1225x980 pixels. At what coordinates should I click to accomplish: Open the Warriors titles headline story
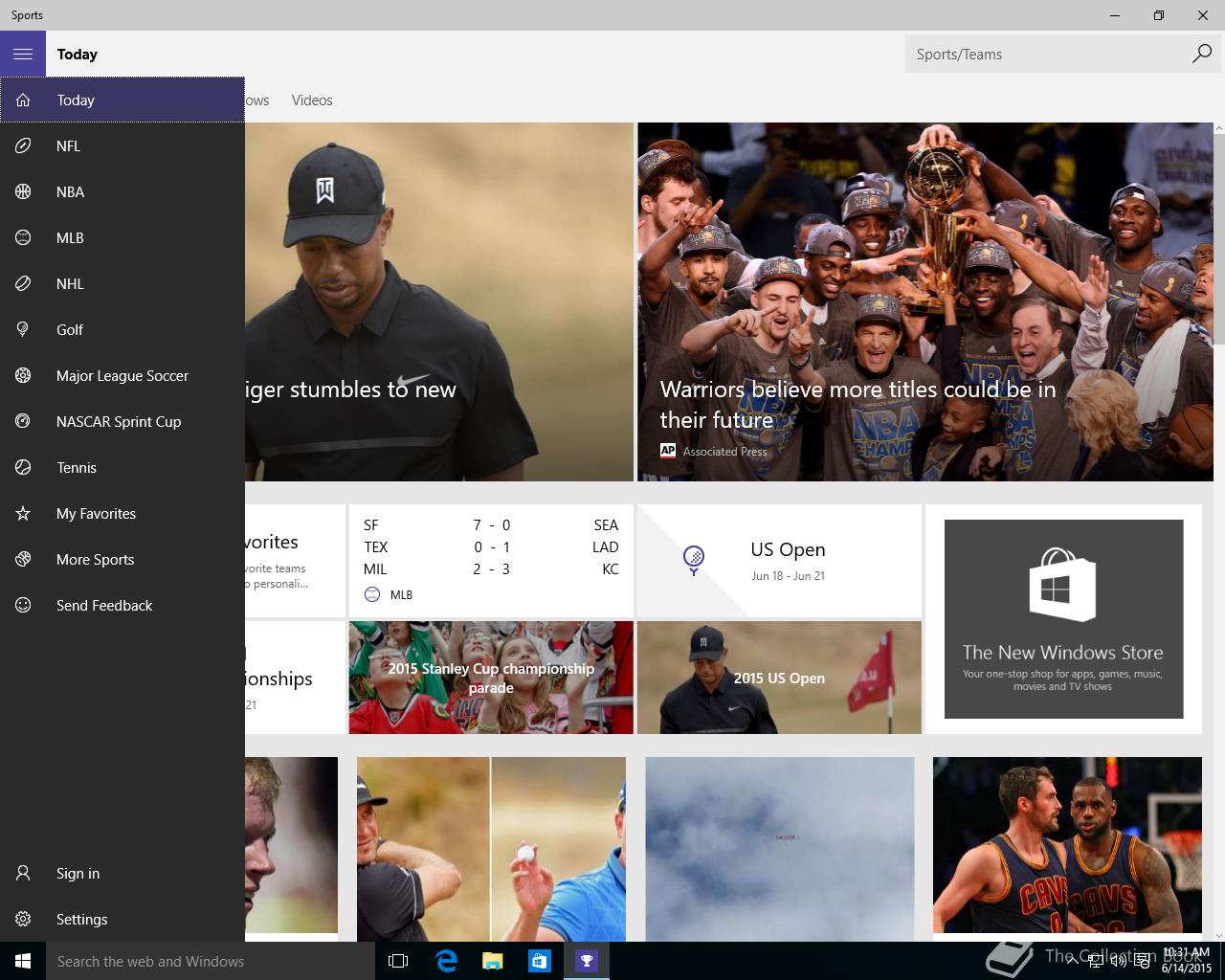pyautogui.click(x=924, y=301)
